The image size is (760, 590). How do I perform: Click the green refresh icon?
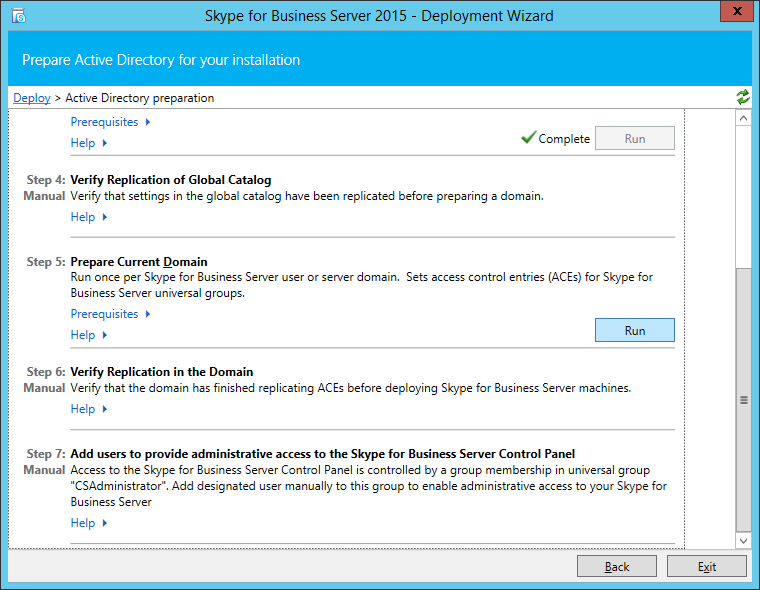click(743, 97)
